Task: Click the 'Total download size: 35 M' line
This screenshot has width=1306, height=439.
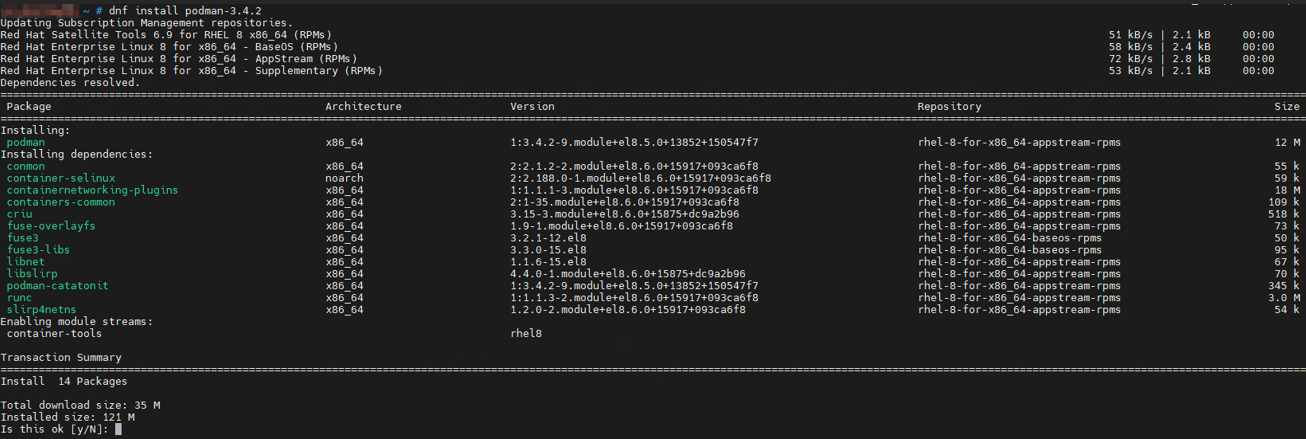Action: coord(80,405)
